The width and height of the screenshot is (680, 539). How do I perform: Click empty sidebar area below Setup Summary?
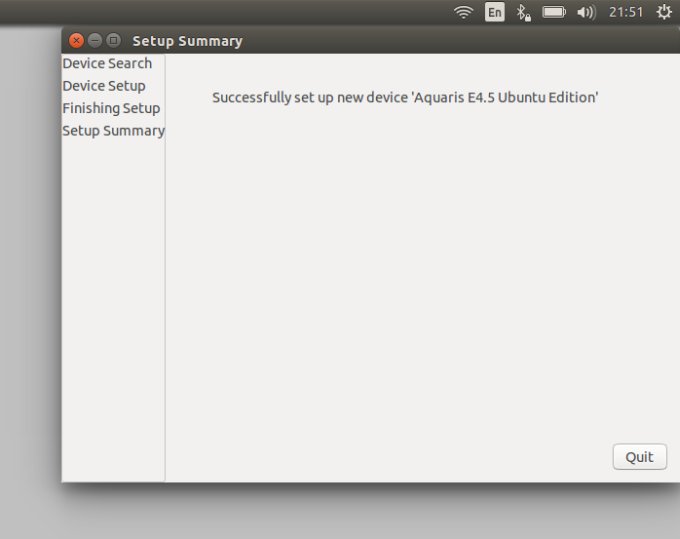click(x=113, y=300)
